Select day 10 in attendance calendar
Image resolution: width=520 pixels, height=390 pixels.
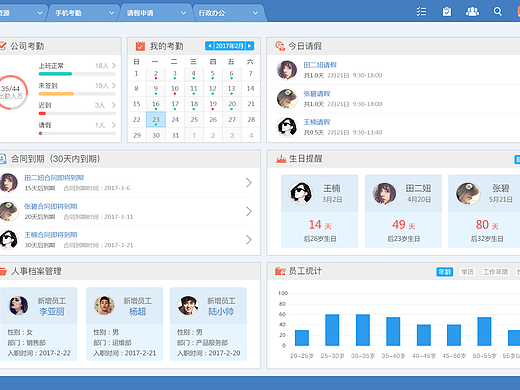[x=175, y=89]
